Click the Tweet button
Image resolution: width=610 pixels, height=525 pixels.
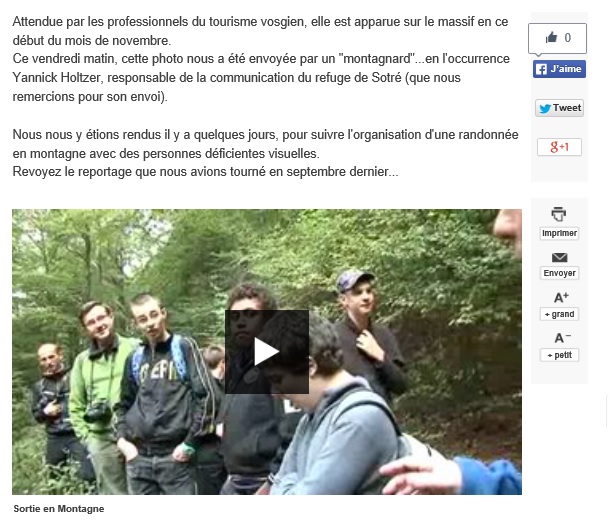click(559, 108)
